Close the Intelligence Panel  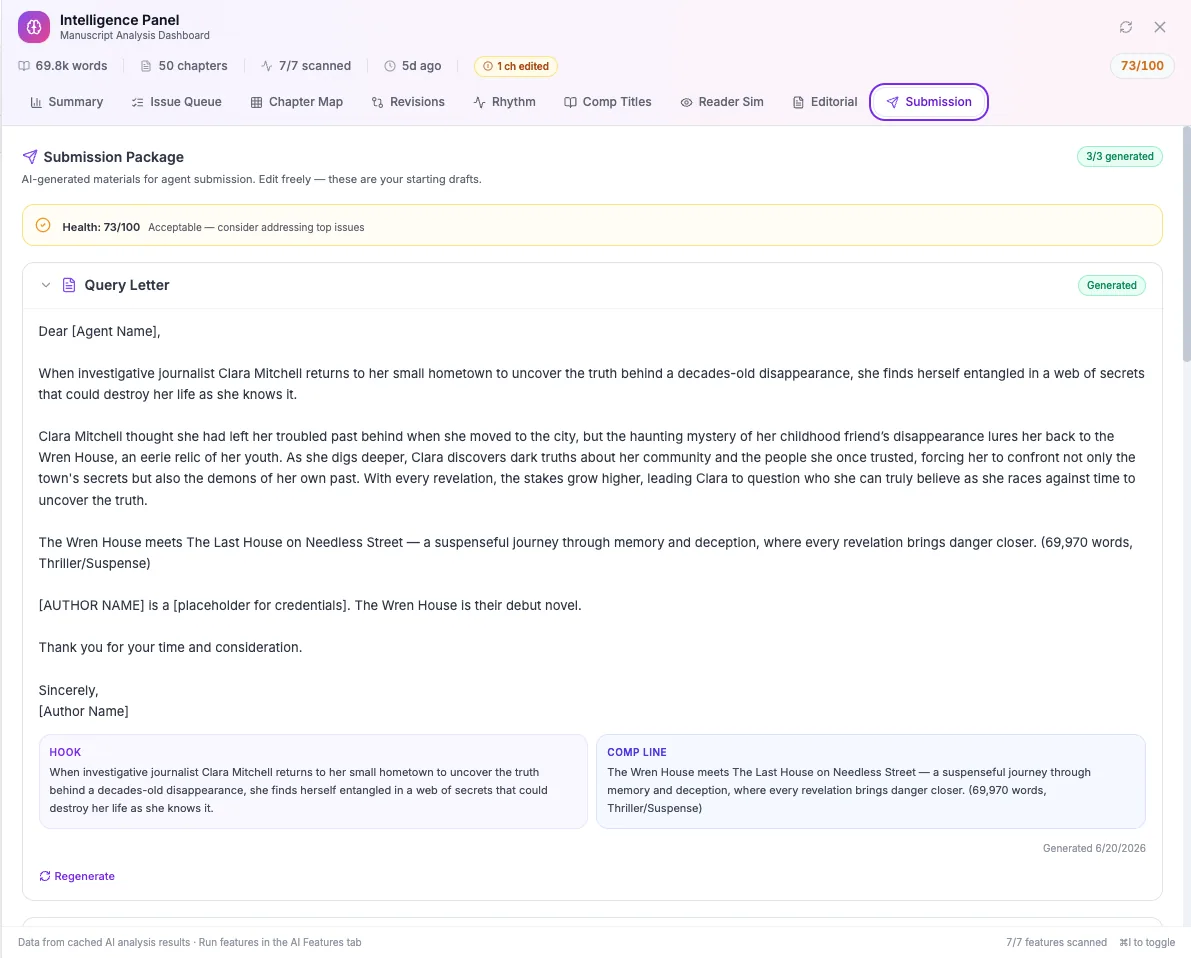click(x=1160, y=27)
